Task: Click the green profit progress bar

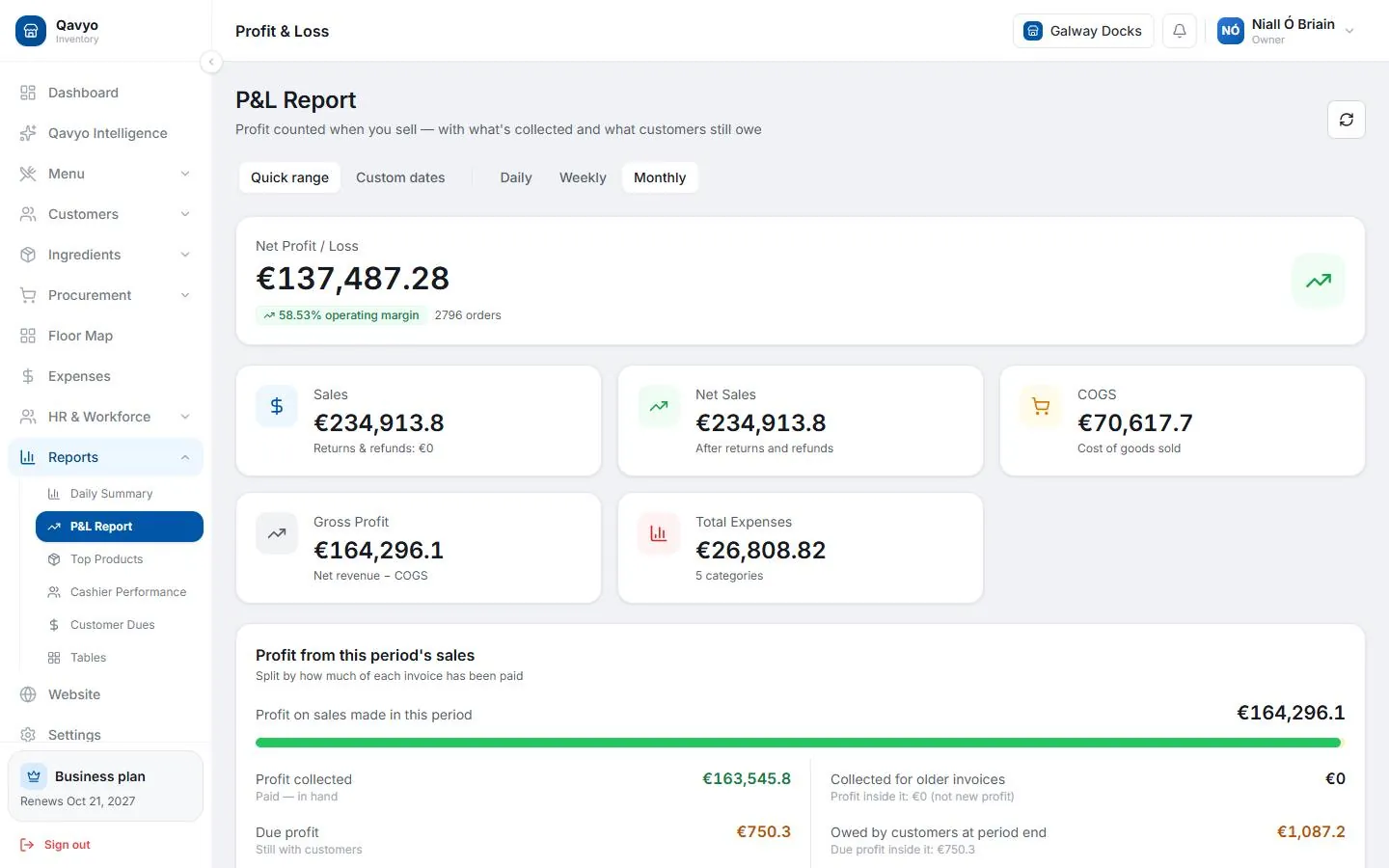Action: pyautogui.click(x=800, y=743)
